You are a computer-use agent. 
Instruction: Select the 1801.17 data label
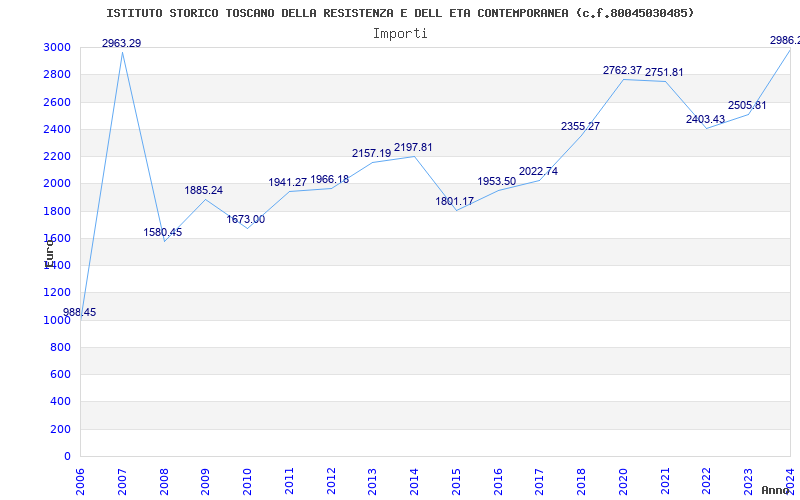coord(454,201)
